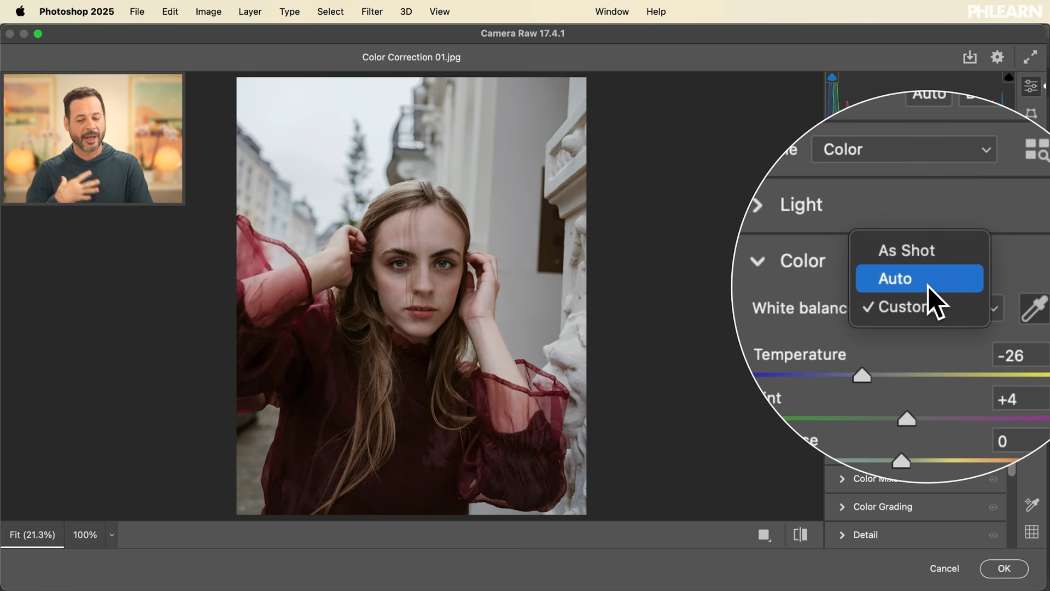Click the Color Correction 01.jpg filename

[x=411, y=57]
